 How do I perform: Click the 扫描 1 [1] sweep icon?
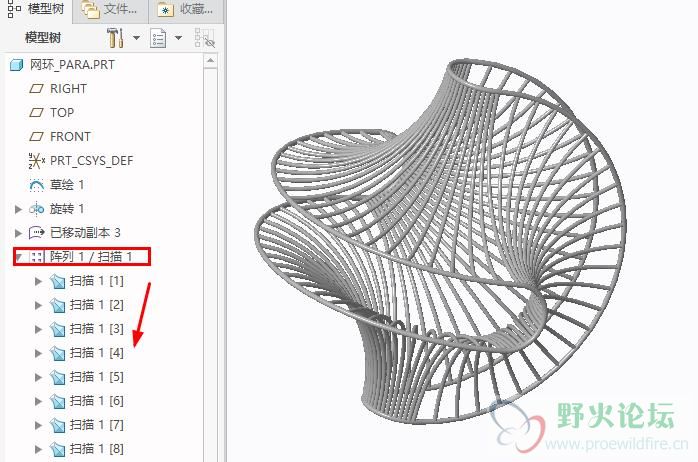coord(57,281)
